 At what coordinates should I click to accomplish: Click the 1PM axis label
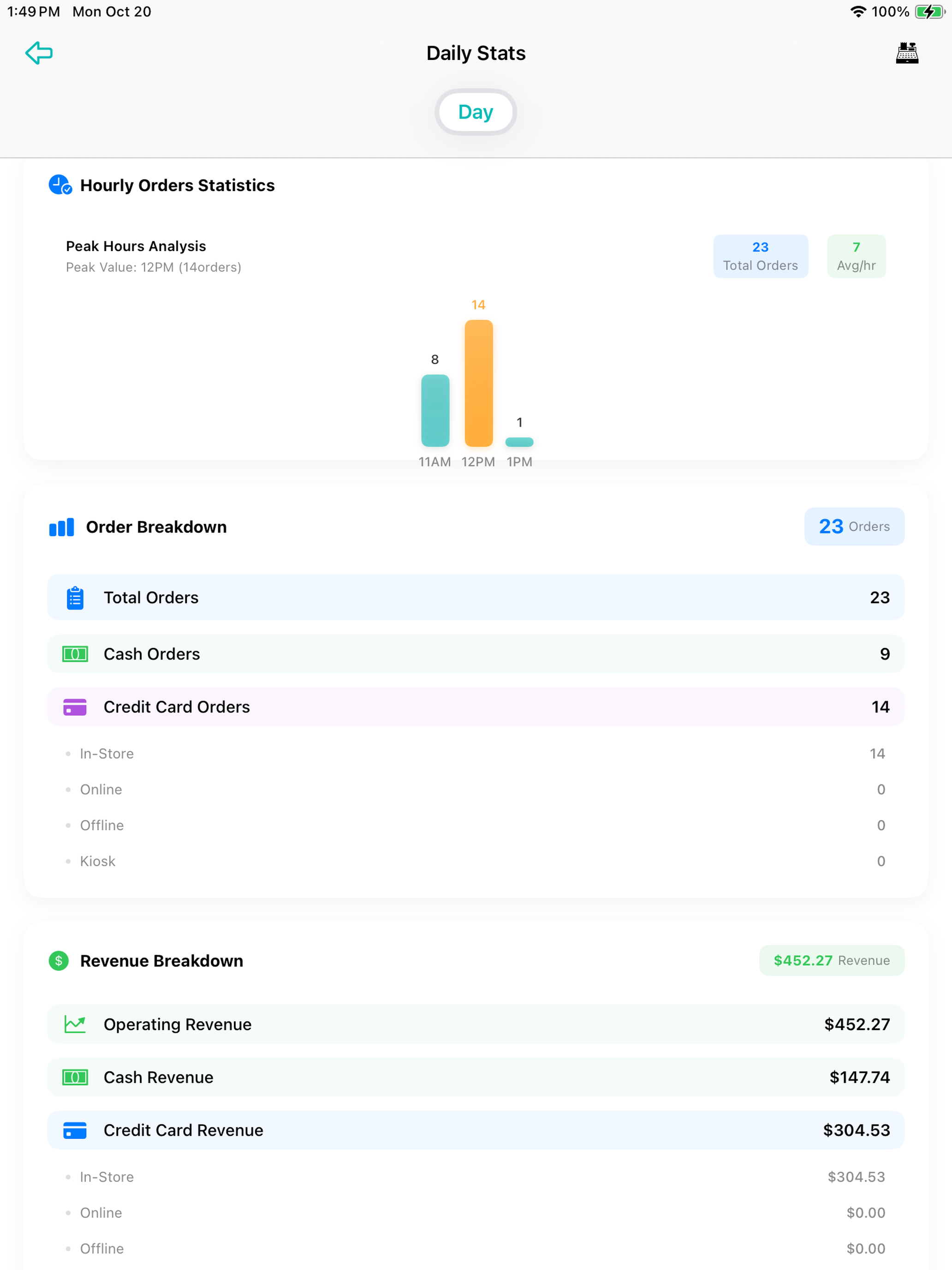click(519, 461)
